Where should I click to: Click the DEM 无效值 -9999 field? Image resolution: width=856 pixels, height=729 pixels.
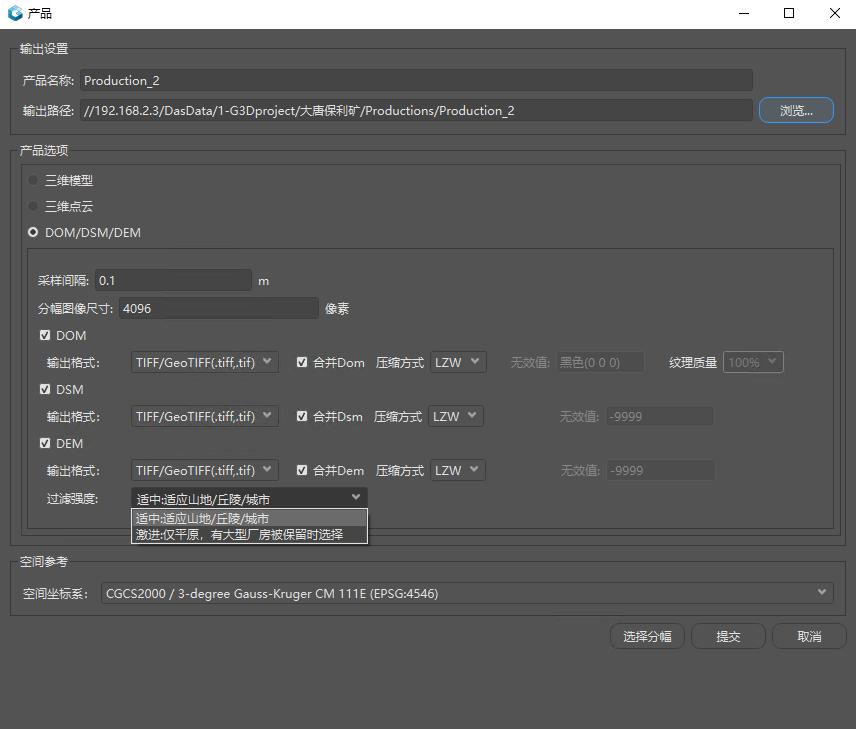tap(661, 470)
